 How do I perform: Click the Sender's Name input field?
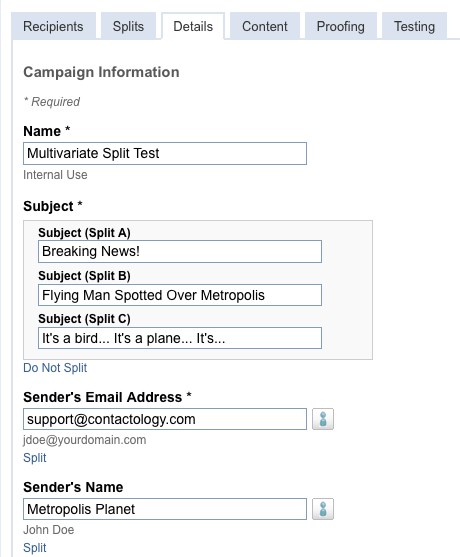pyautogui.click(x=165, y=509)
